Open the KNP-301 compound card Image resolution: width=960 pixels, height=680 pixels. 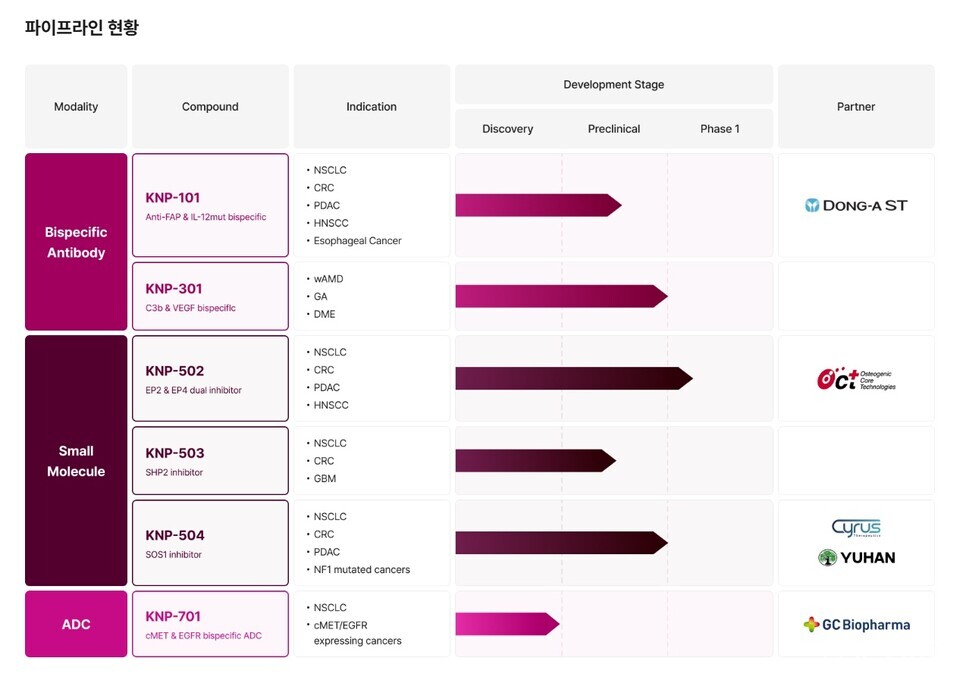coord(210,296)
